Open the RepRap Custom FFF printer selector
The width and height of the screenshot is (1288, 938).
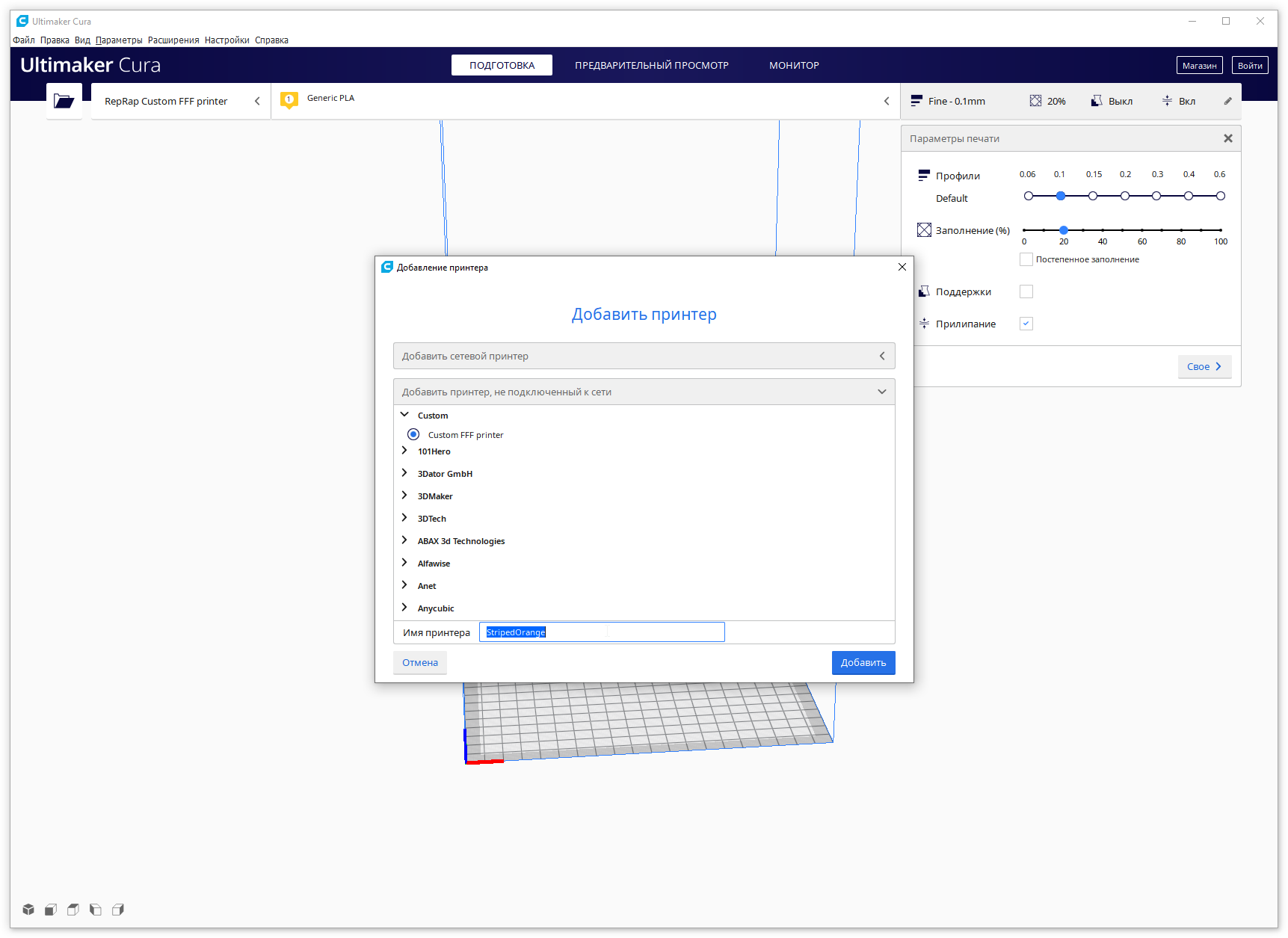coord(181,101)
